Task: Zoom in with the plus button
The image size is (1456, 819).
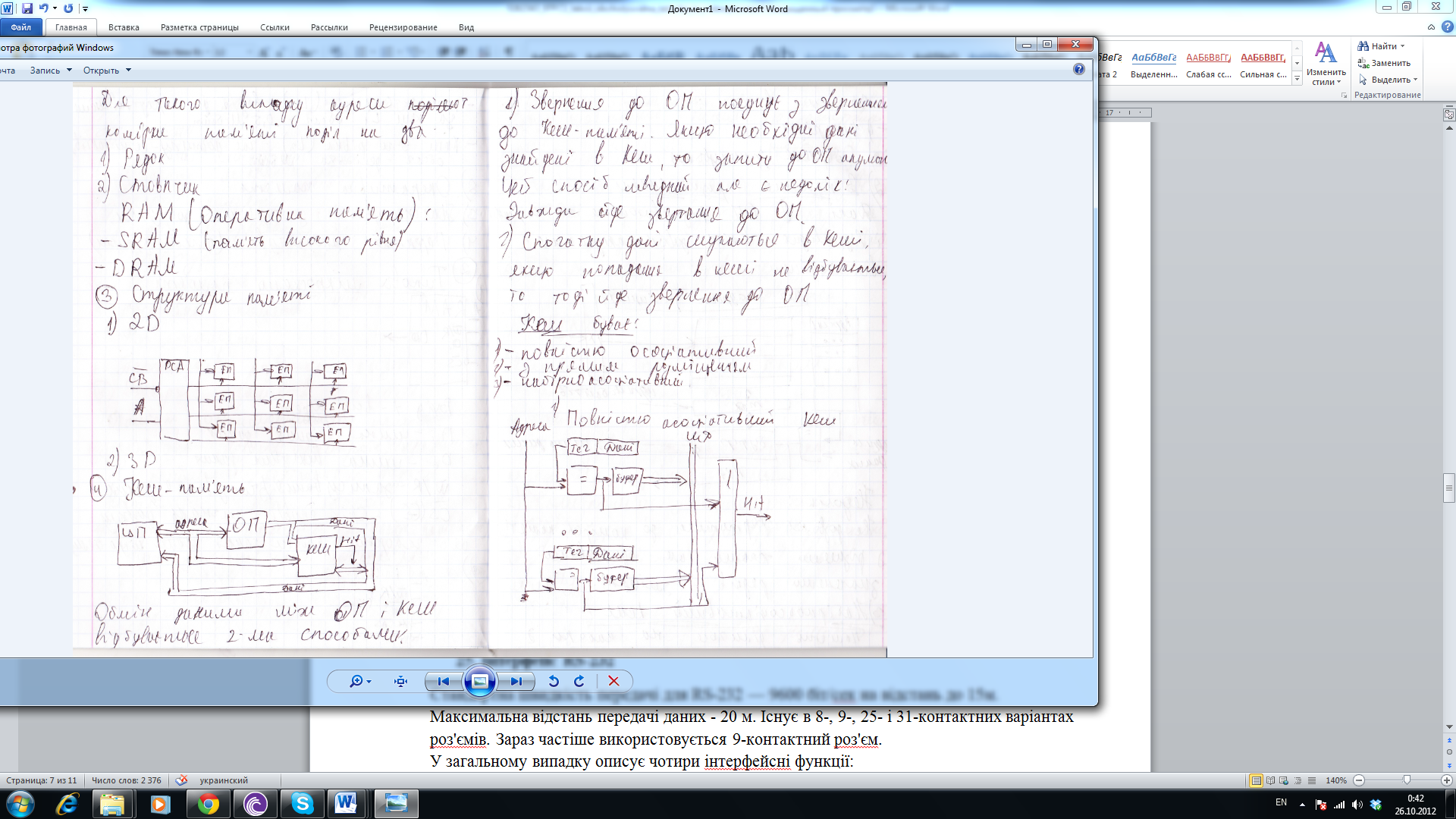Action: point(1447,780)
